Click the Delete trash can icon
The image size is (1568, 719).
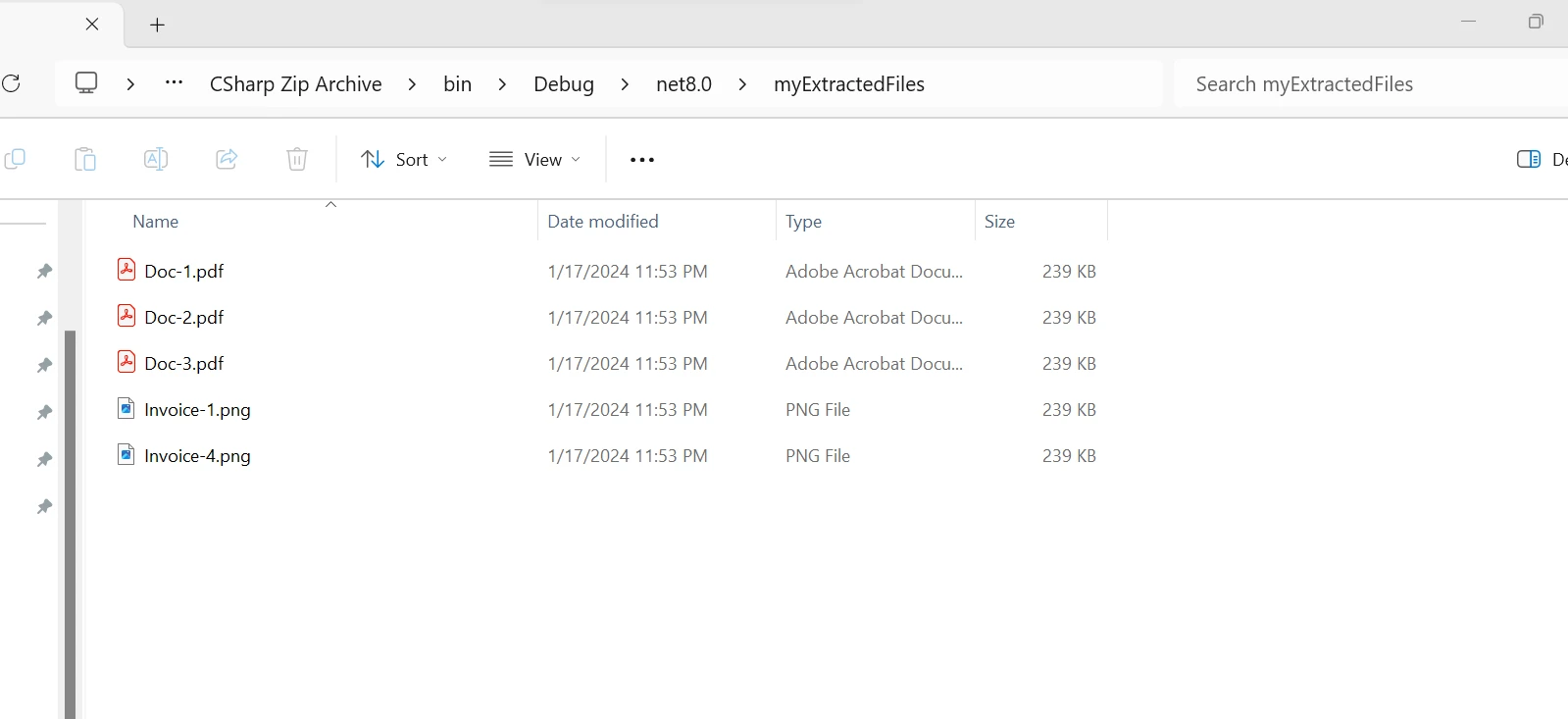pos(297,159)
